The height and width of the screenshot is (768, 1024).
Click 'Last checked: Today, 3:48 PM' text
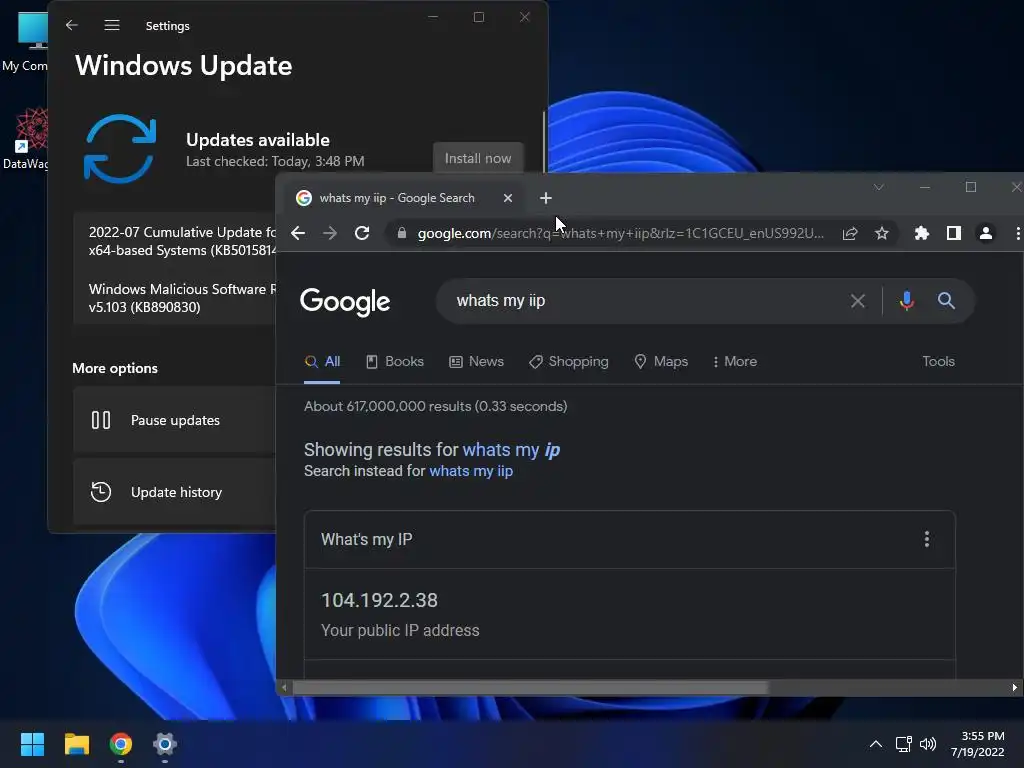275,161
